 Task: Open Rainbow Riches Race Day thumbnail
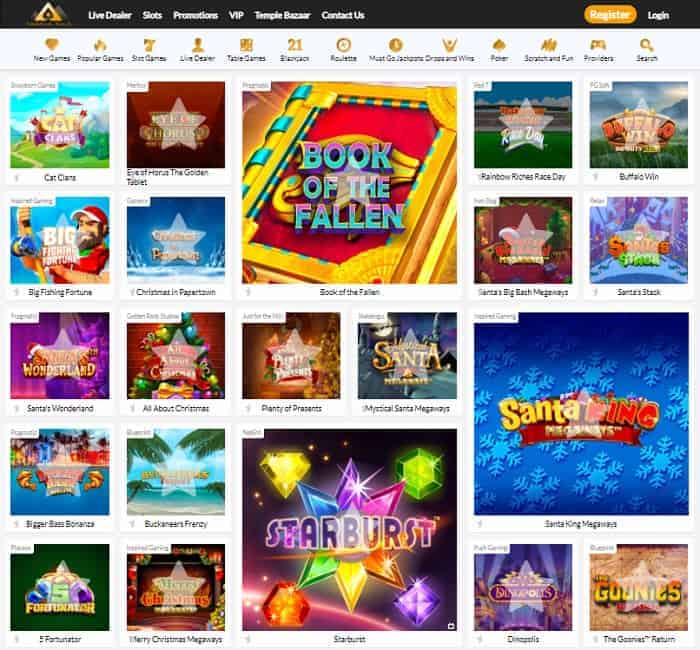523,125
